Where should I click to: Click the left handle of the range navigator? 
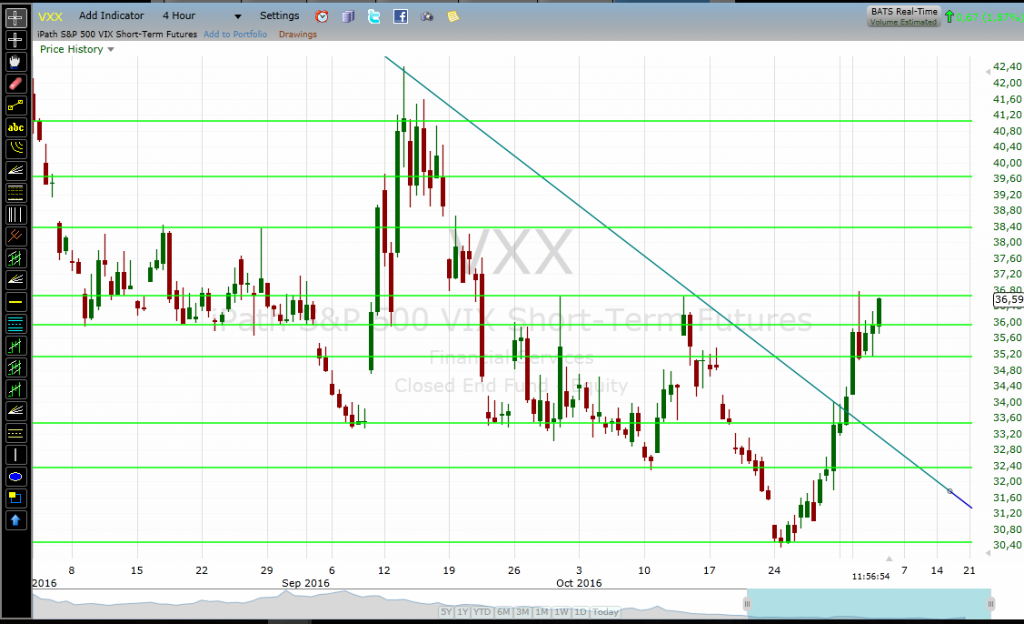tap(747, 604)
